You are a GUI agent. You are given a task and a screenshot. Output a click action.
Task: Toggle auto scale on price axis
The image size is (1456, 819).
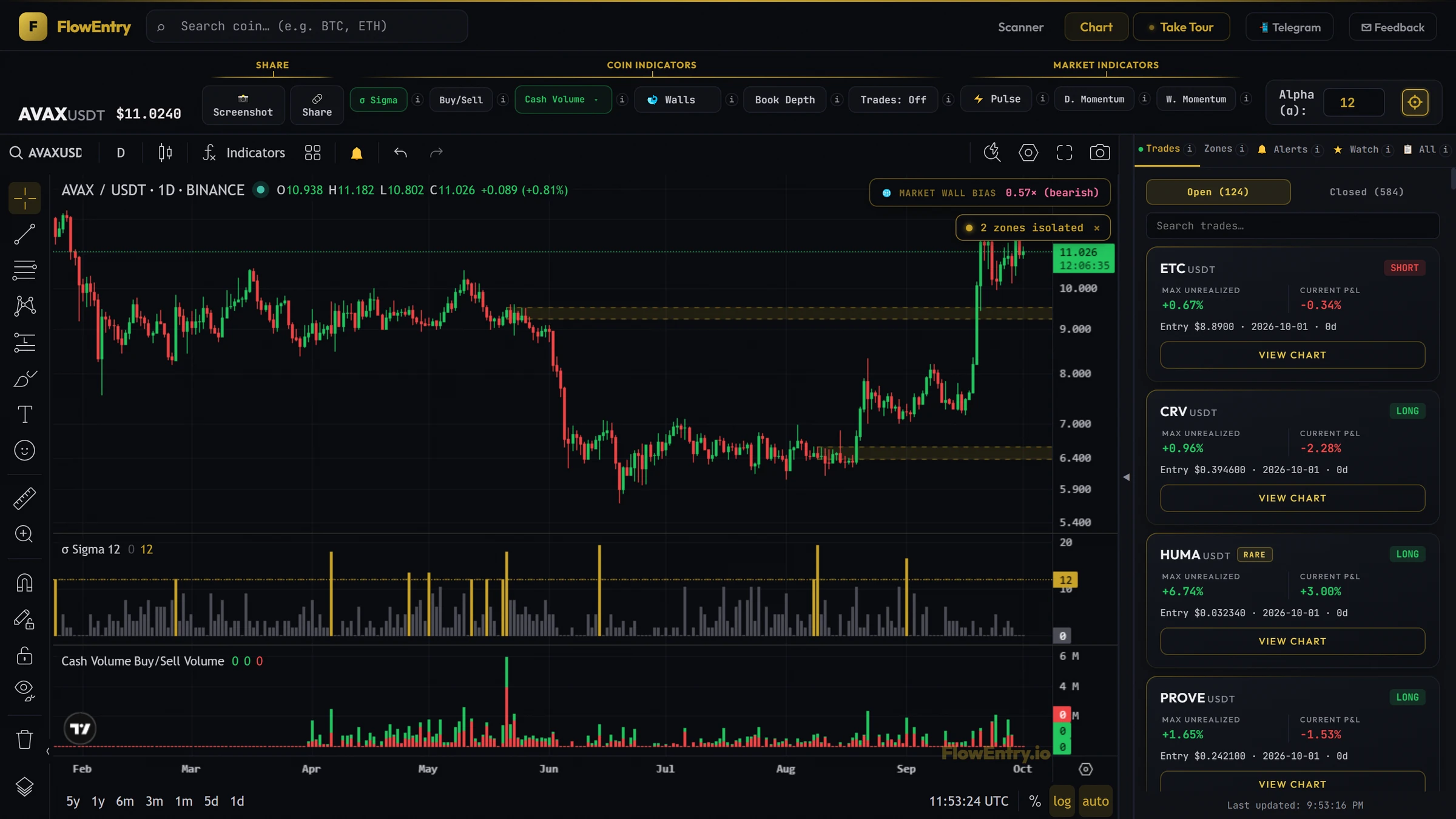point(1095,801)
